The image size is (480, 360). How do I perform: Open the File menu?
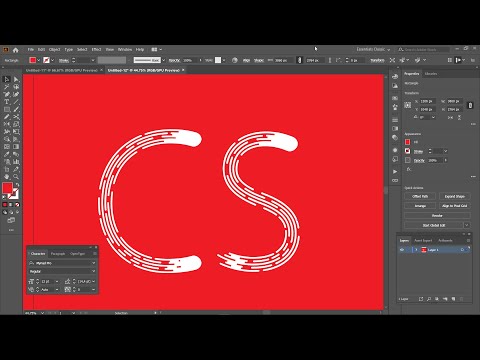[31, 49]
